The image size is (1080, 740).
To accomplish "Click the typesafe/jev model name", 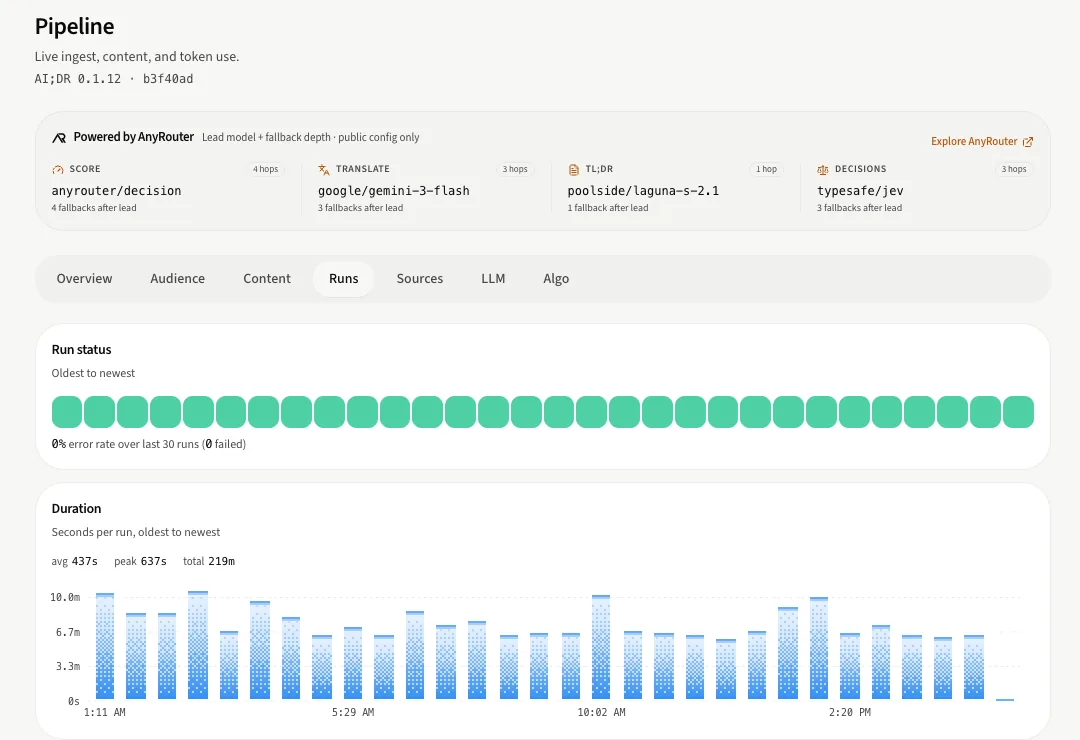I will [860, 191].
